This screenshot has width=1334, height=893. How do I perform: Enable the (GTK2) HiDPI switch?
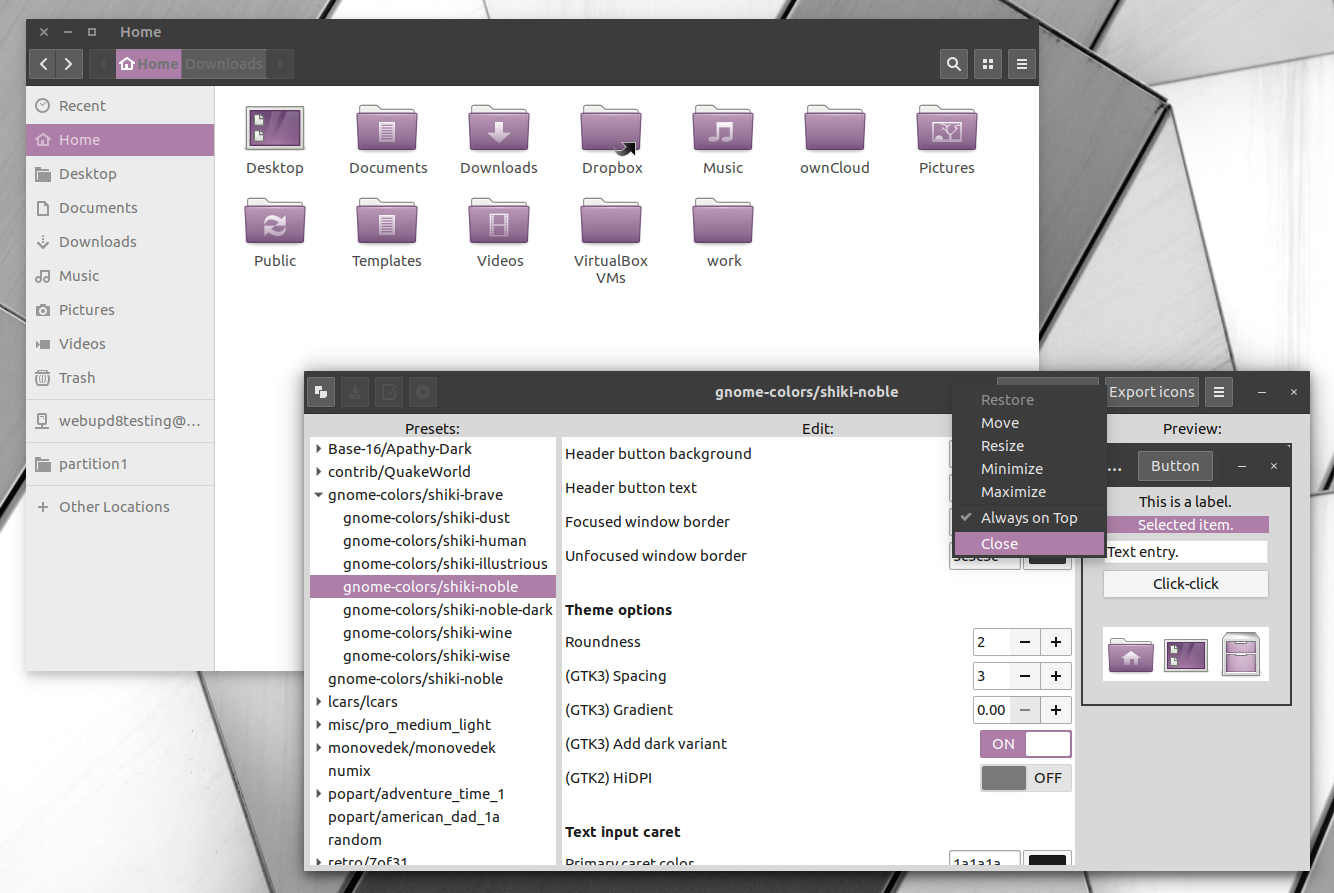point(1025,777)
